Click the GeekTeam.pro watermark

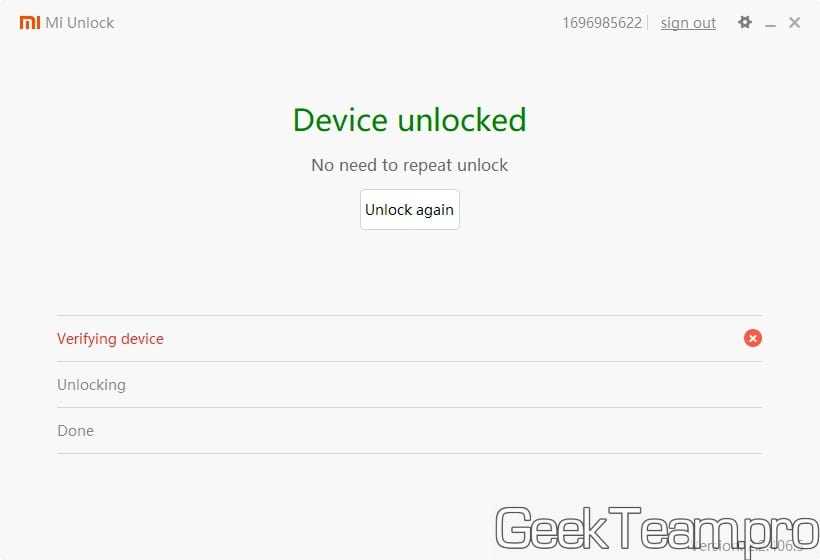click(656, 529)
